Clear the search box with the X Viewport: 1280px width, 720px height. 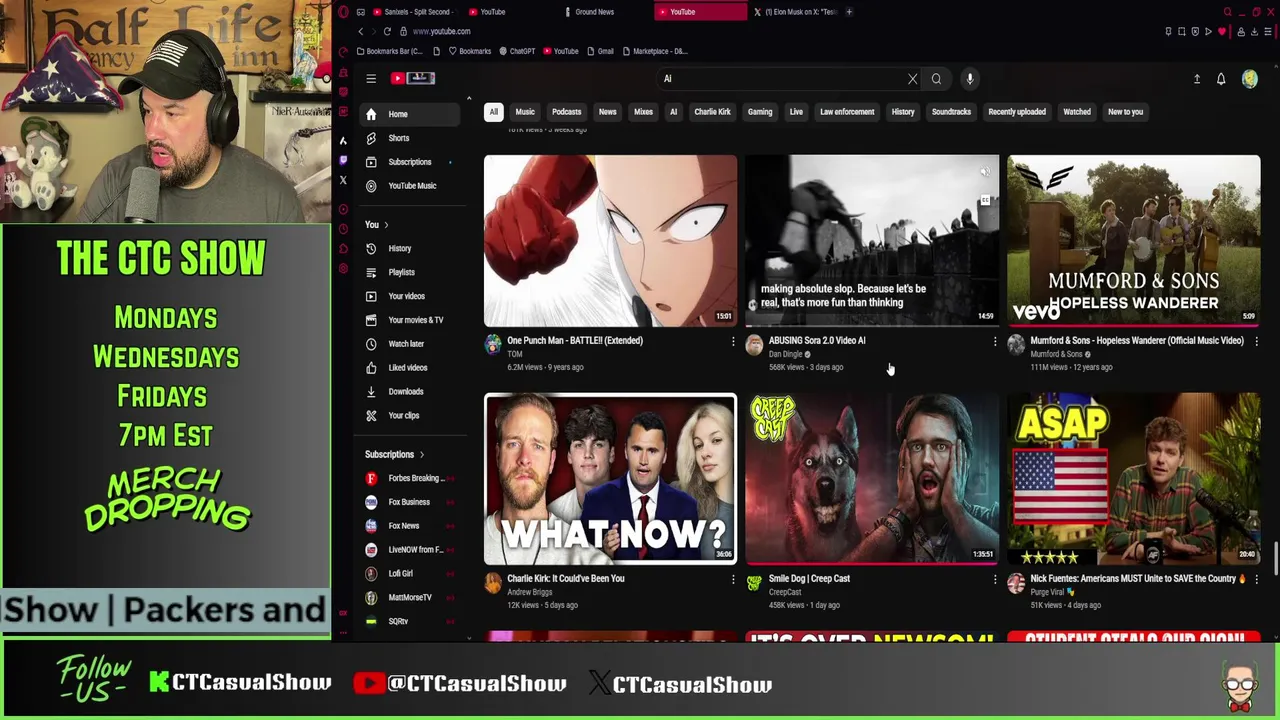tap(912, 79)
